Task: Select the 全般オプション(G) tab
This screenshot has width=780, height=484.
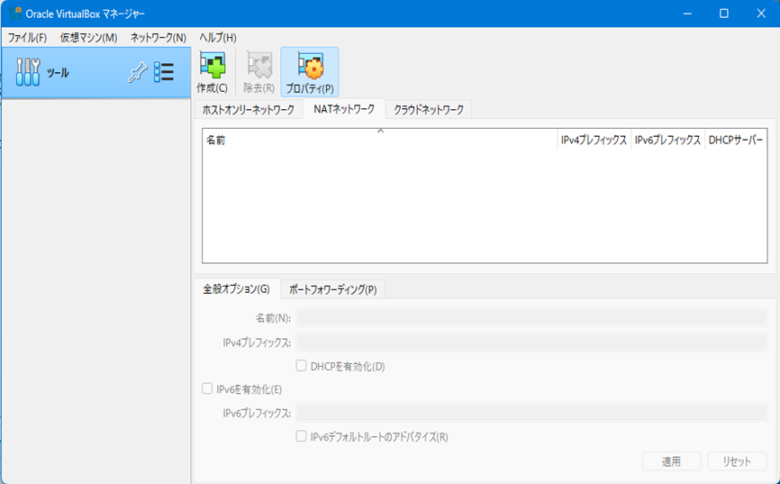Action: click(x=236, y=289)
